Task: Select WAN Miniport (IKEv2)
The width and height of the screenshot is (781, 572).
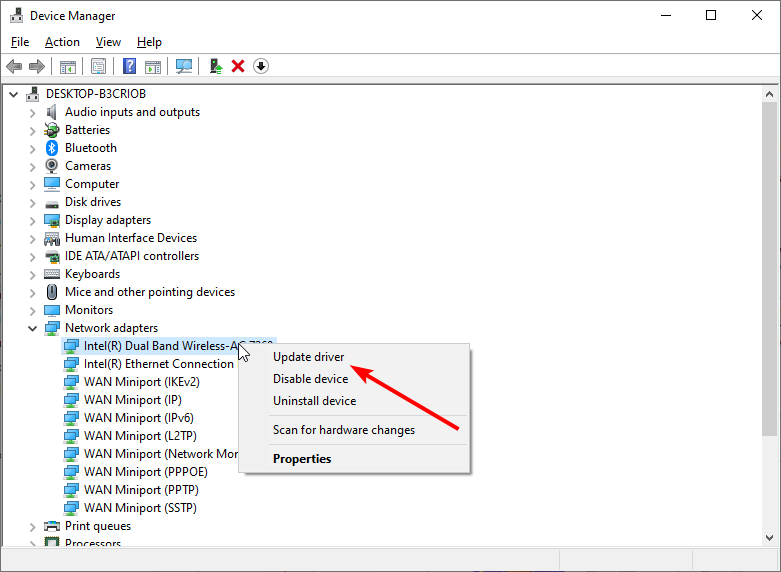Action: (141, 382)
